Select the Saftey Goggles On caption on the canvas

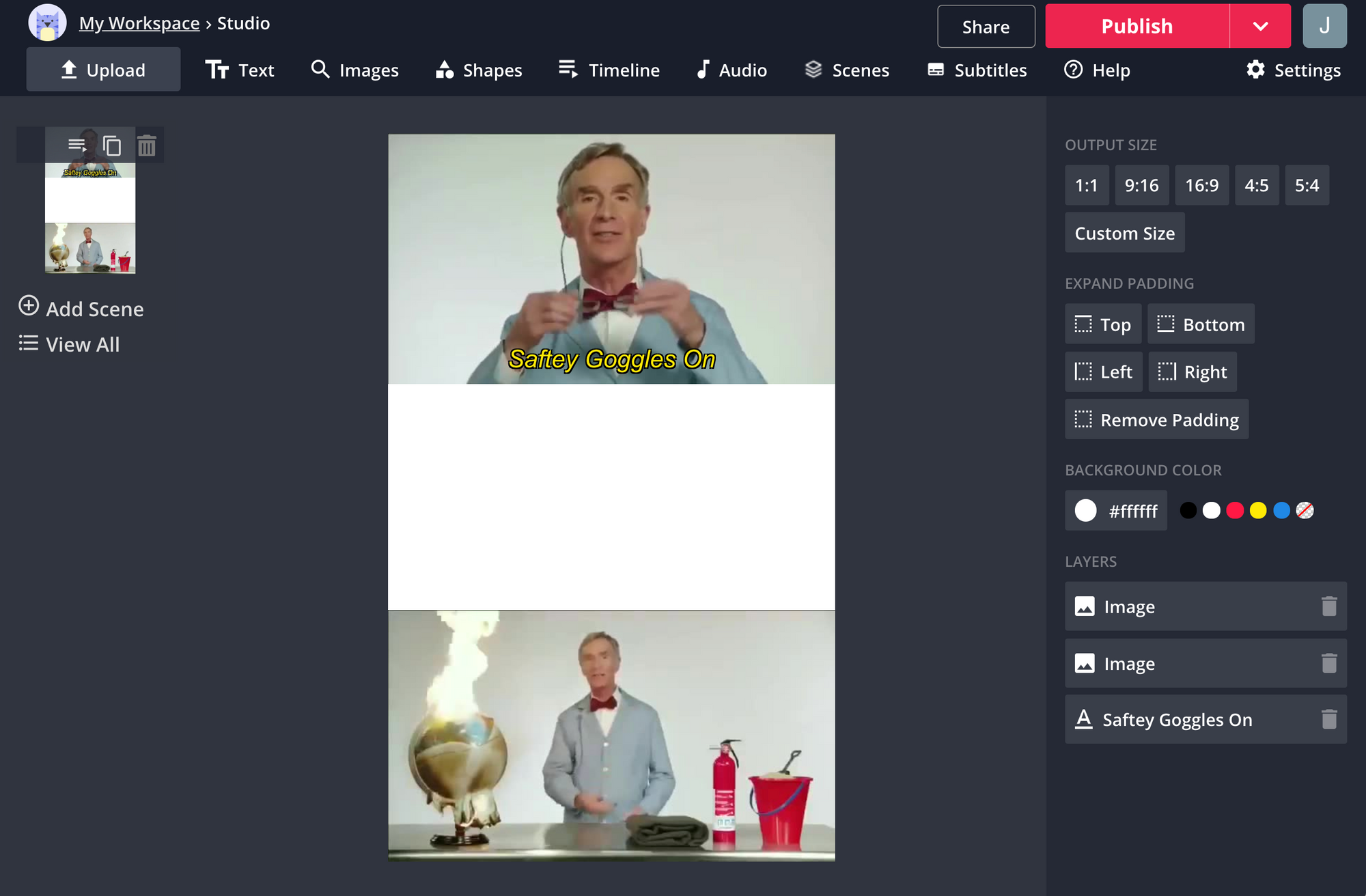tap(612, 359)
